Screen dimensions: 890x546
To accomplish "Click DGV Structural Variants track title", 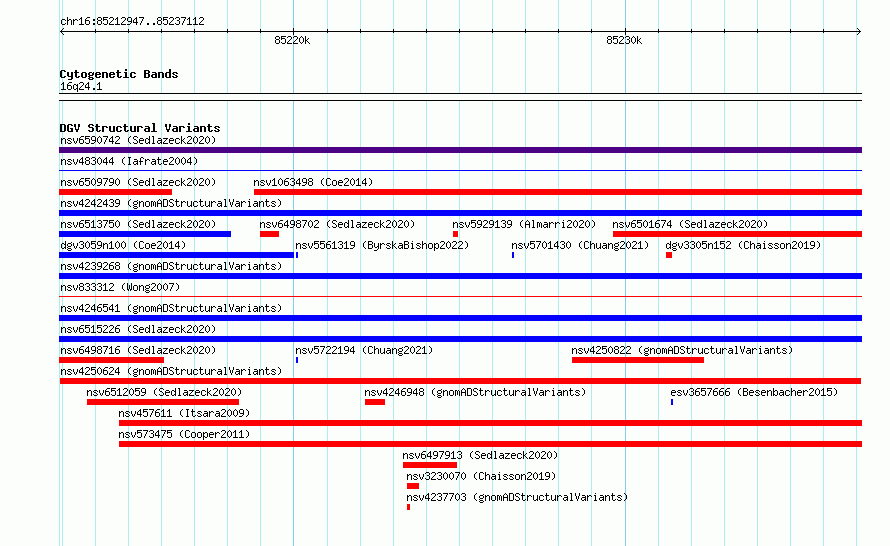I will pyautogui.click(x=140, y=128).
